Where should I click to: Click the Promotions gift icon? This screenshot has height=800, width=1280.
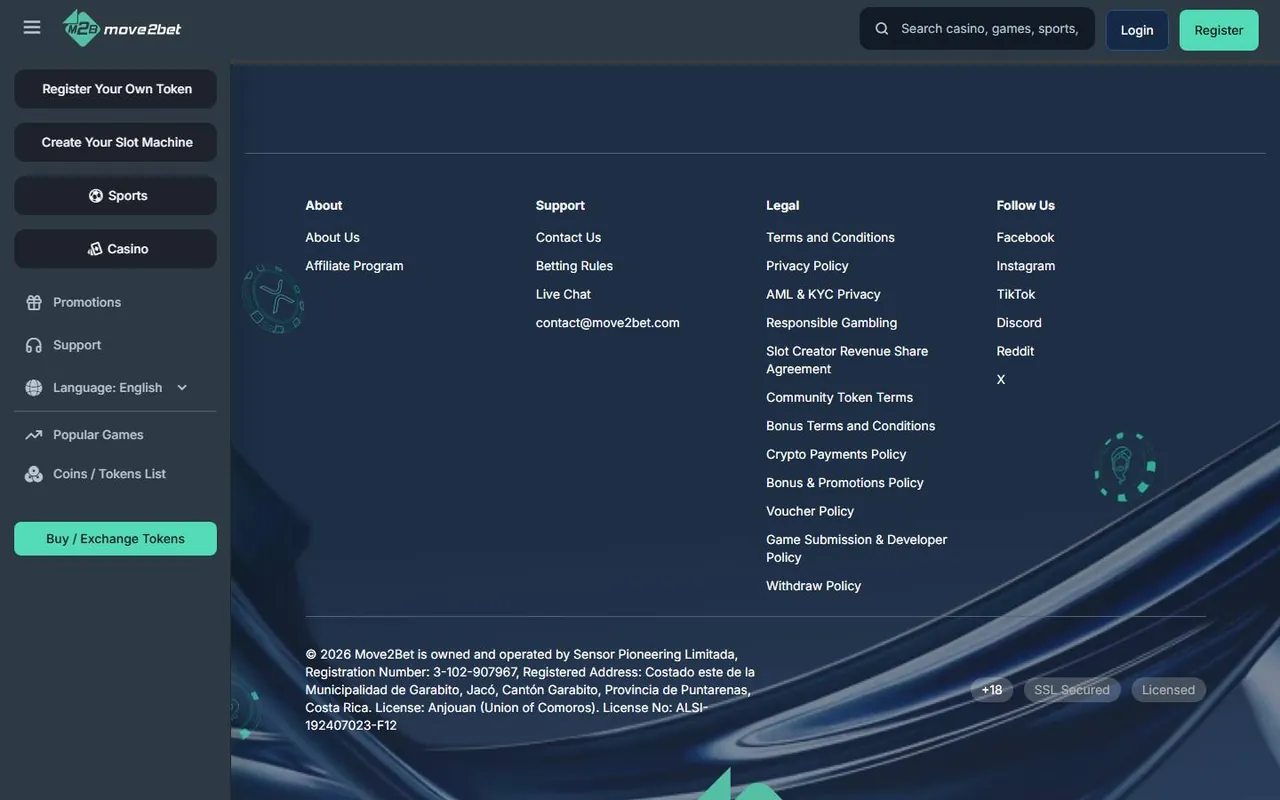(34, 302)
